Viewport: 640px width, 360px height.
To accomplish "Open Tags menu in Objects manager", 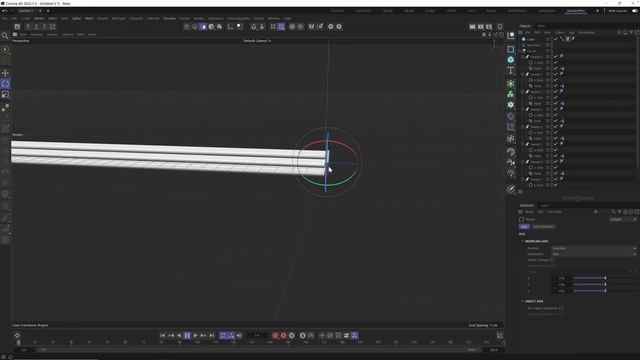I will pyautogui.click(x=571, y=32).
